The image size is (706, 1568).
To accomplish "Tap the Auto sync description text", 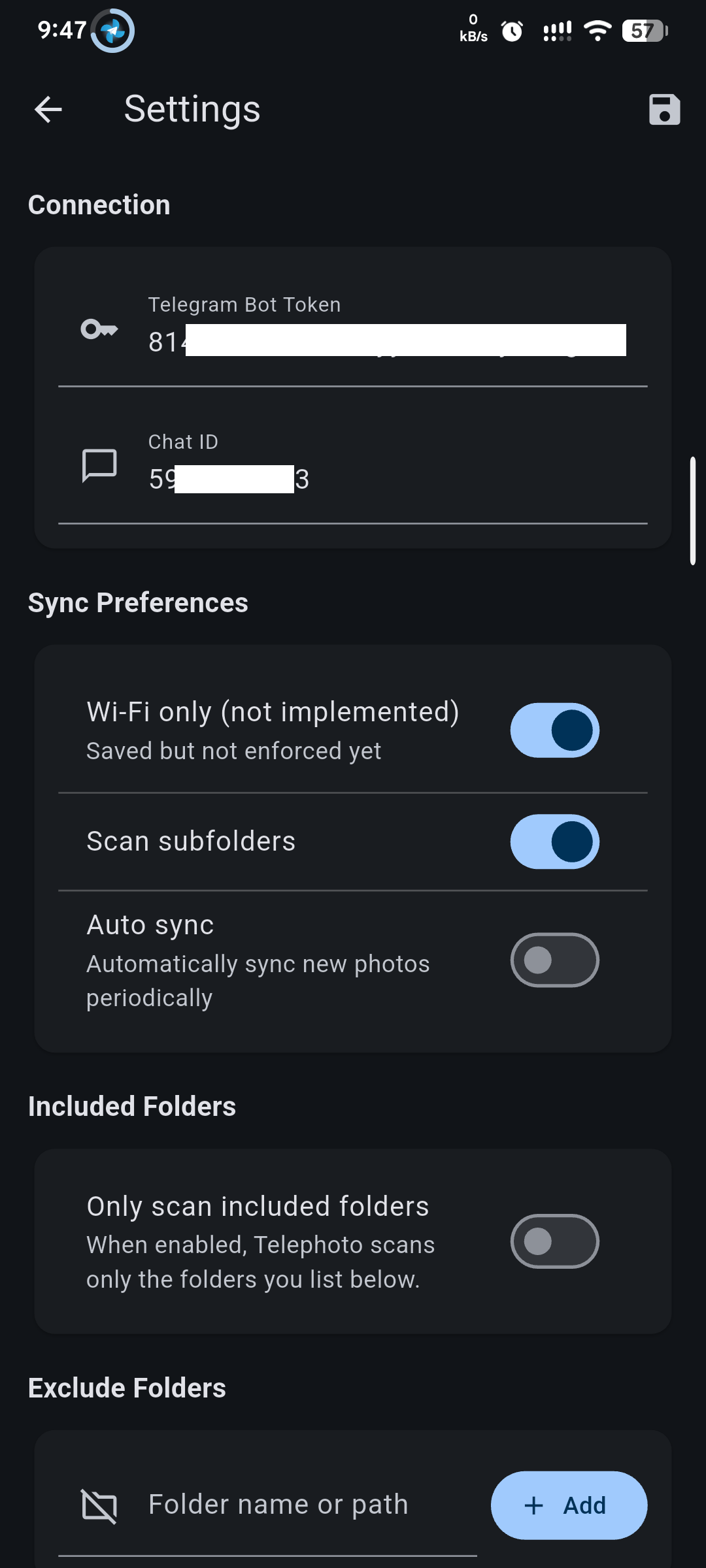I will click(258, 981).
